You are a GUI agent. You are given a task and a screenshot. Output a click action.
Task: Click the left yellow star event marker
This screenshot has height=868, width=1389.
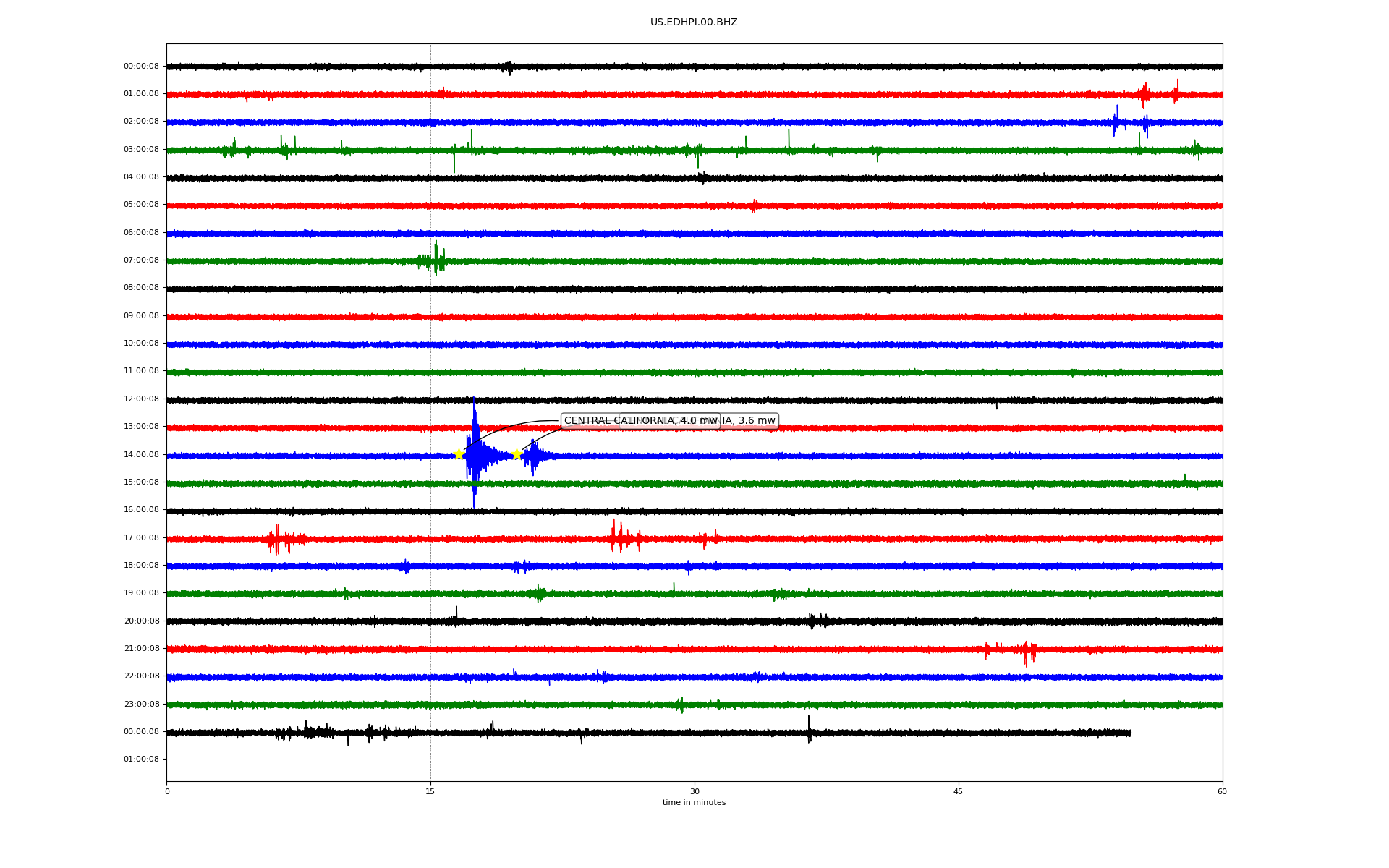(459, 454)
